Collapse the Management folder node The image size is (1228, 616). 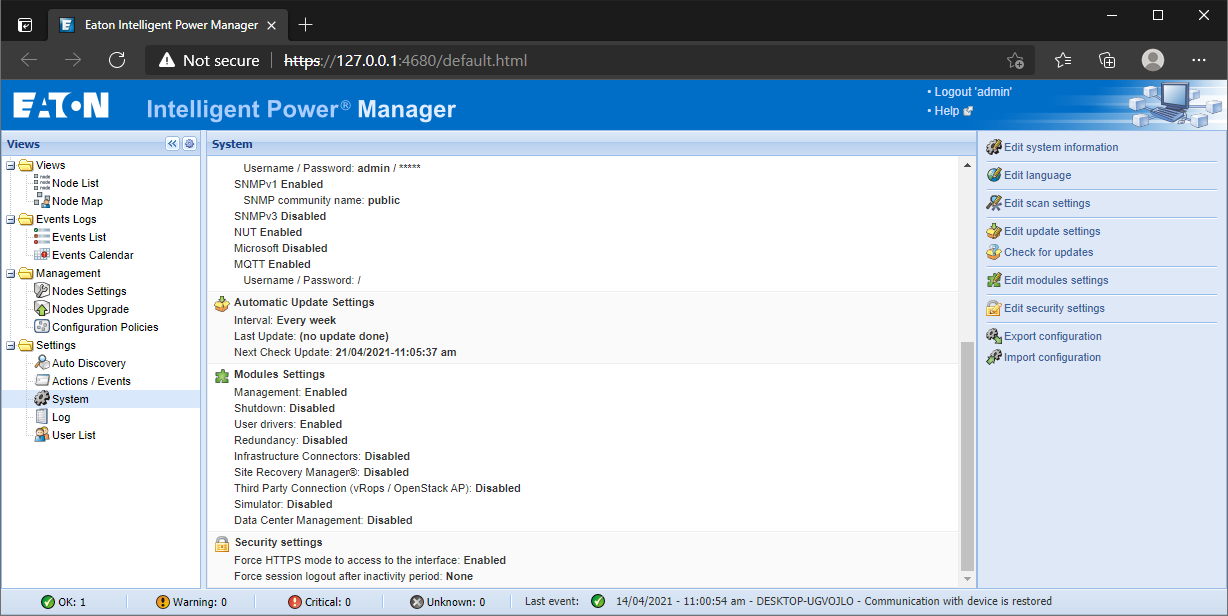point(11,274)
